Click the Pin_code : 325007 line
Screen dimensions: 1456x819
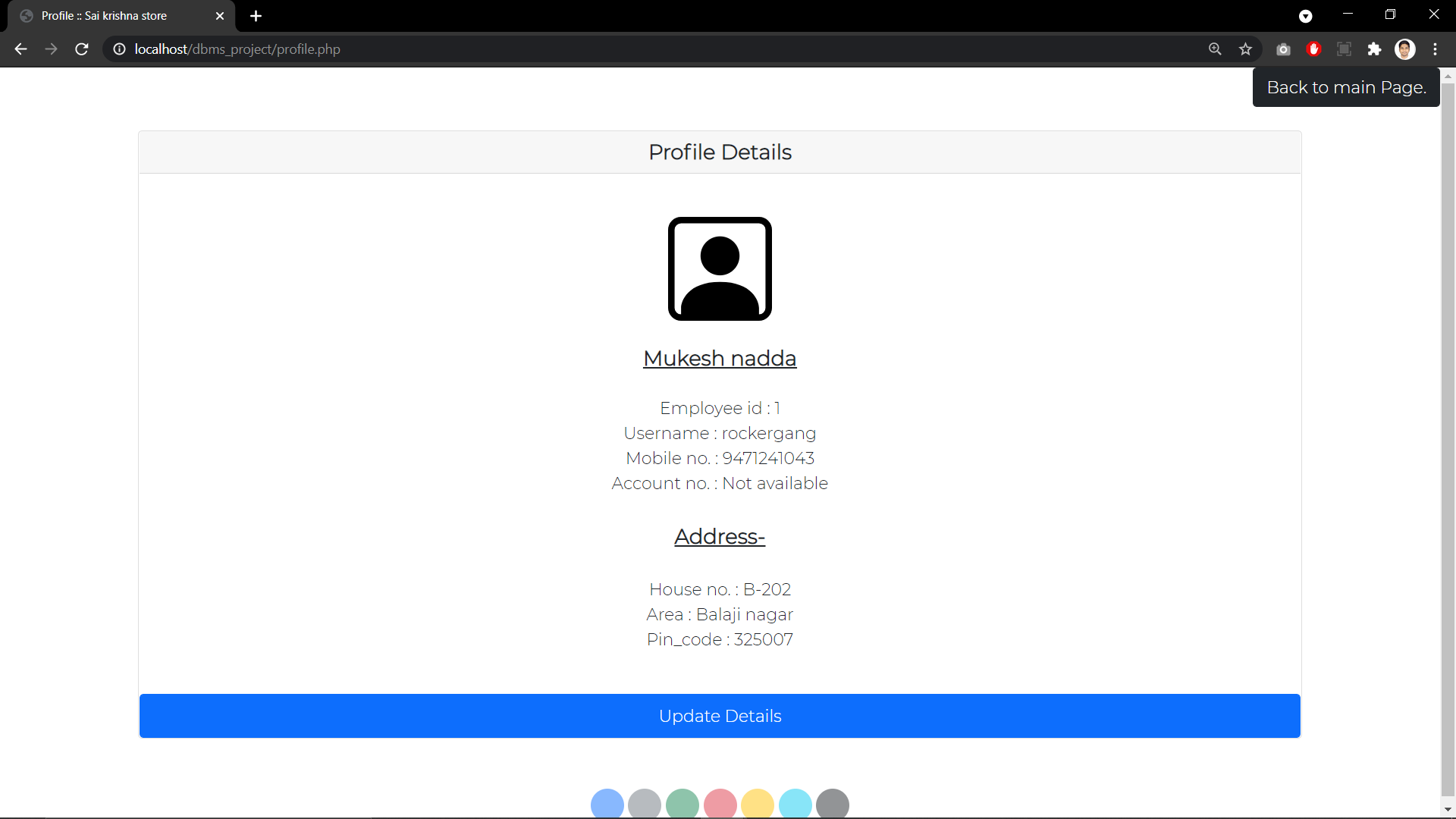coord(720,639)
